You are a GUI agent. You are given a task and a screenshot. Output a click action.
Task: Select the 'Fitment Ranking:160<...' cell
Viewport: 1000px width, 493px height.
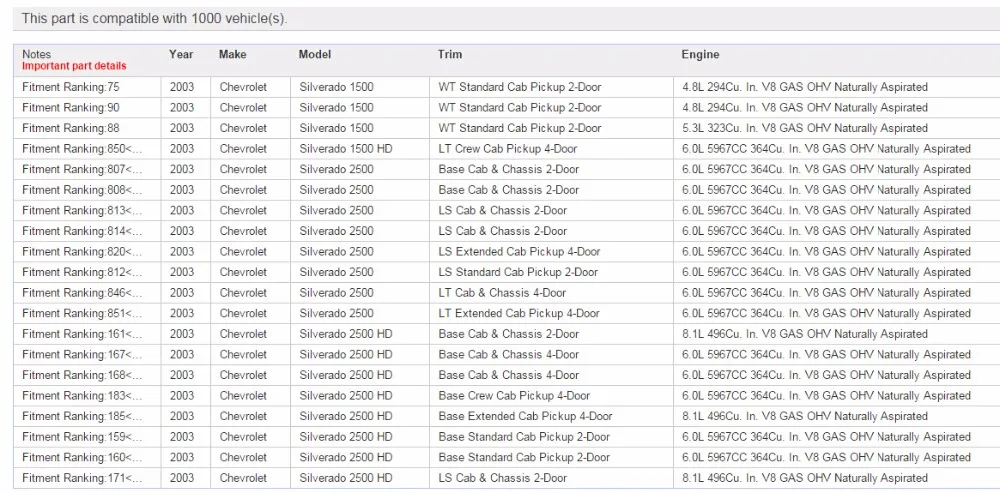click(87, 457)
